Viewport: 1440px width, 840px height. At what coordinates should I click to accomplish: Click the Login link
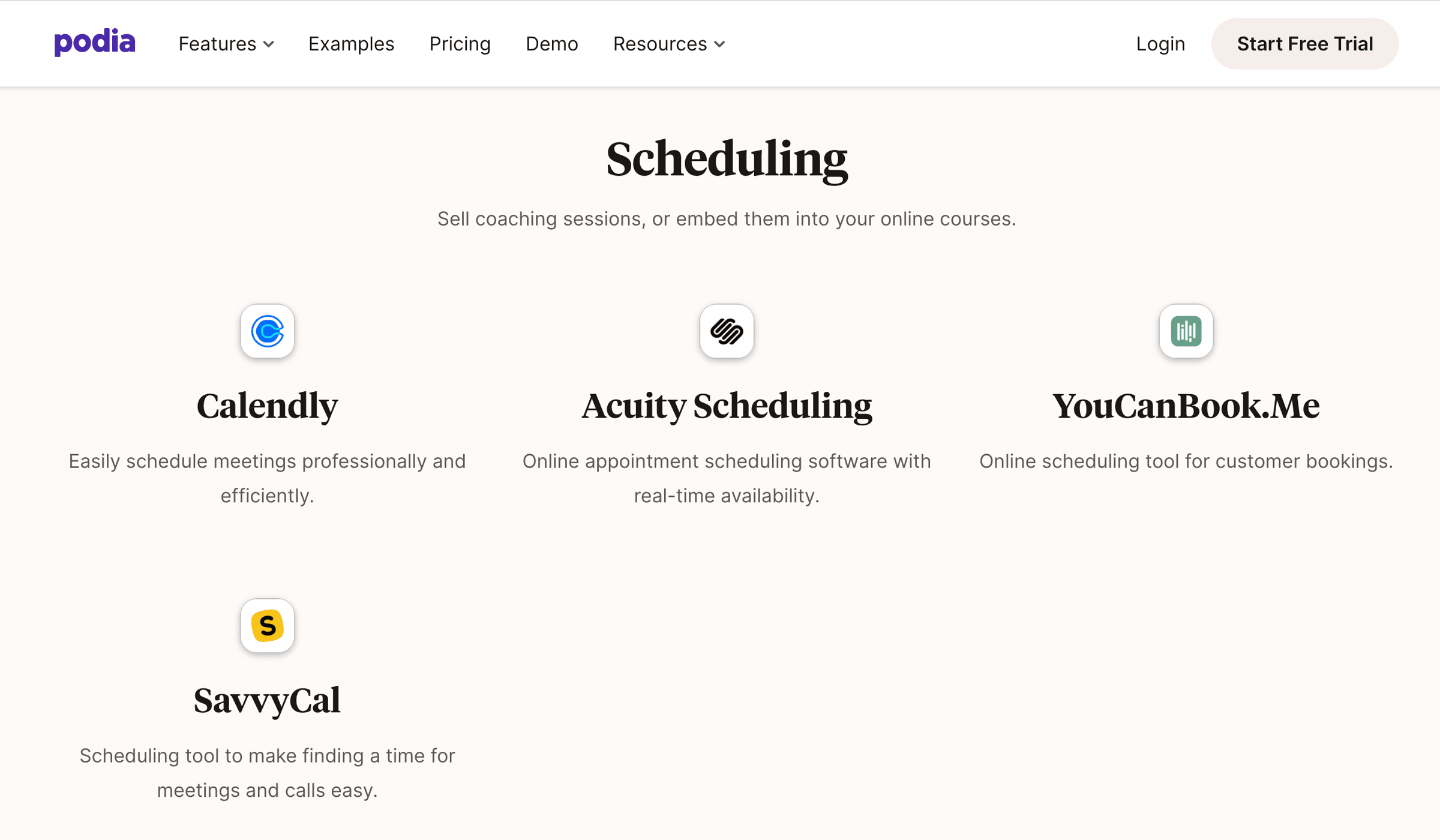coord(1160,44)
